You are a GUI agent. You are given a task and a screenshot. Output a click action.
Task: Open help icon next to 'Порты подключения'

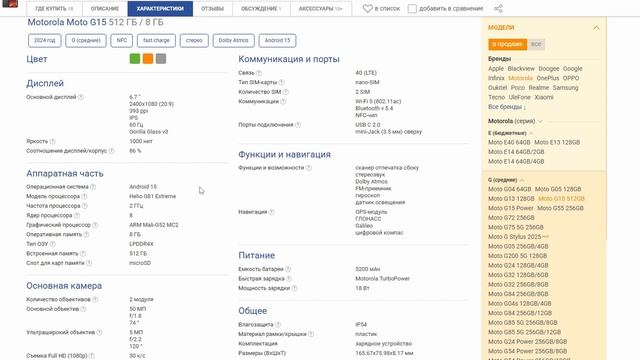[298, 124]
